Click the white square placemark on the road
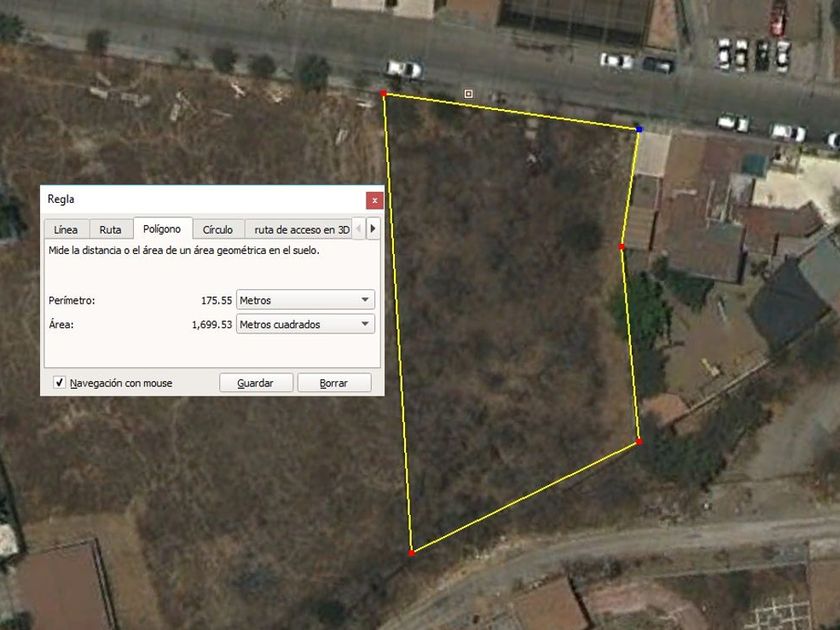Image resolution: width=840 pixels, height=630 pixels. pos(468,94)
